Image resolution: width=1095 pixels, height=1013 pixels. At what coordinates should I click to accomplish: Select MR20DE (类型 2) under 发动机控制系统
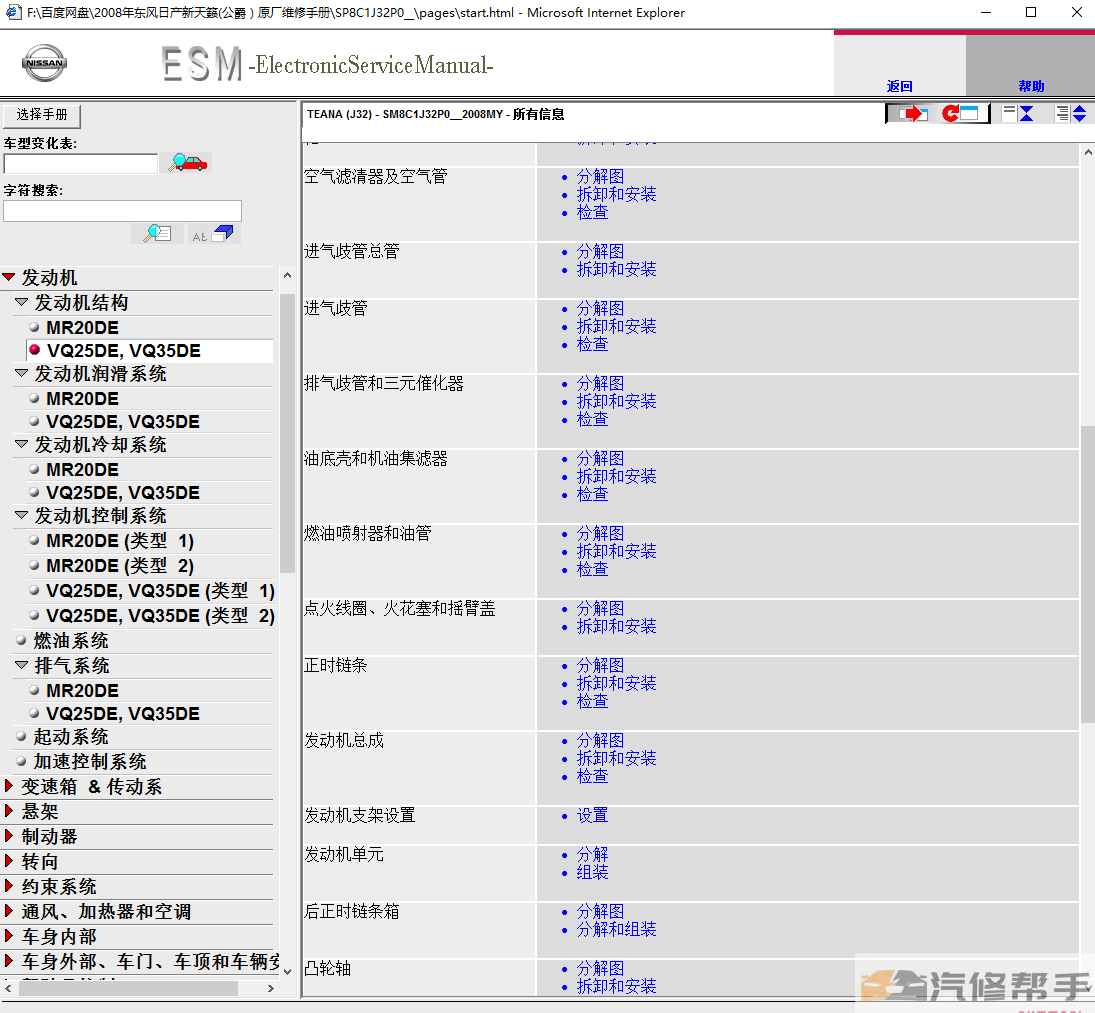click(x=120, y=565)
